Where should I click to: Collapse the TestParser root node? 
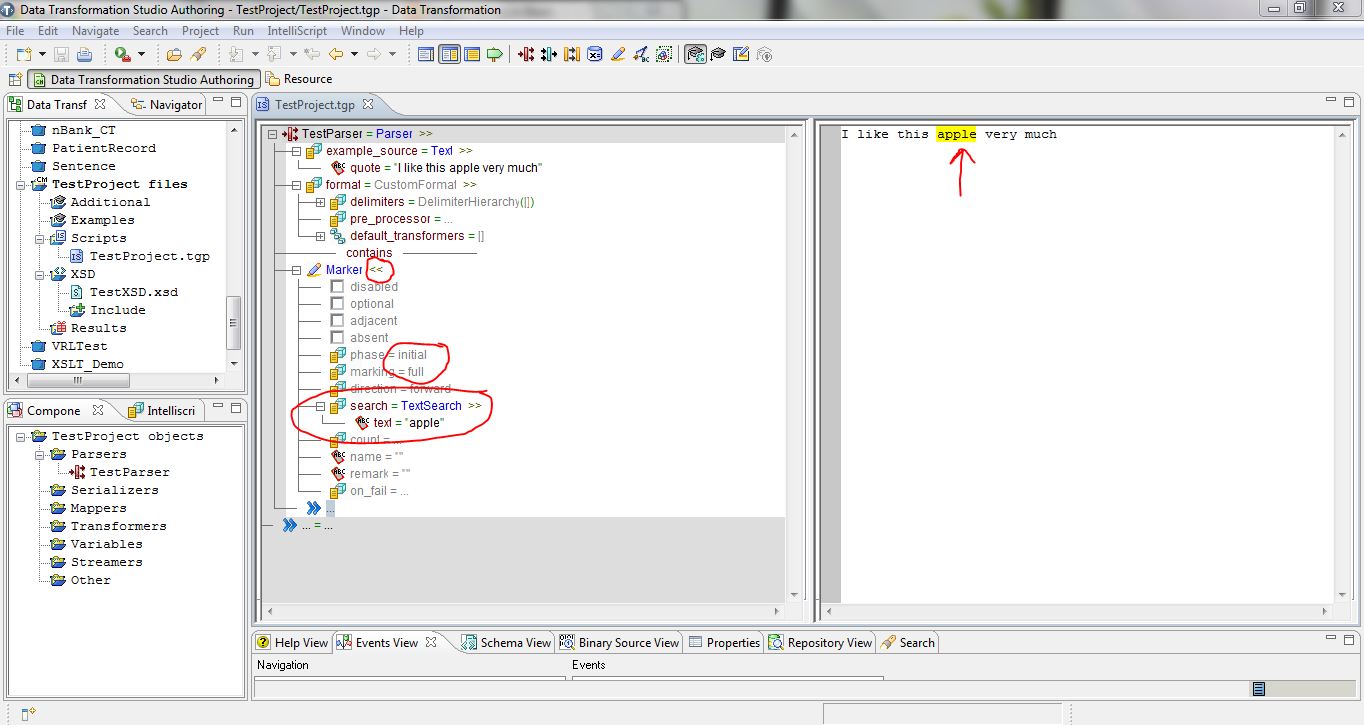[x=272, y=134]
